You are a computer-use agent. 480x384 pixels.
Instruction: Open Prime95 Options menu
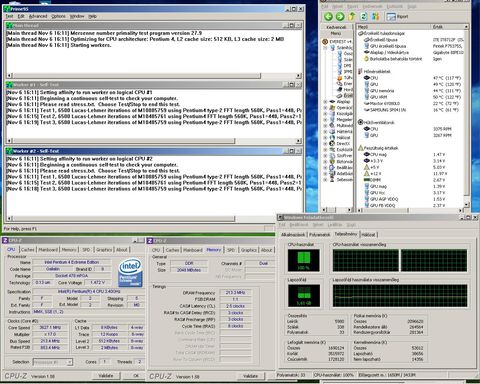[x=58, y=16]
